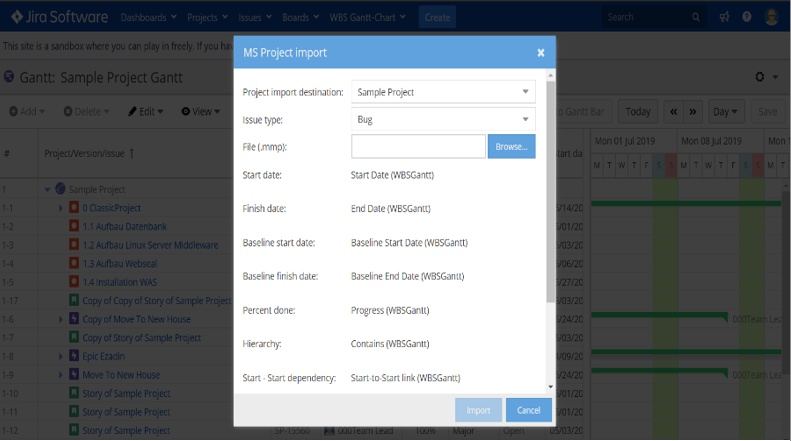Click the Import button
Viewport: 791px width, 441px height.
click(478, 410)
